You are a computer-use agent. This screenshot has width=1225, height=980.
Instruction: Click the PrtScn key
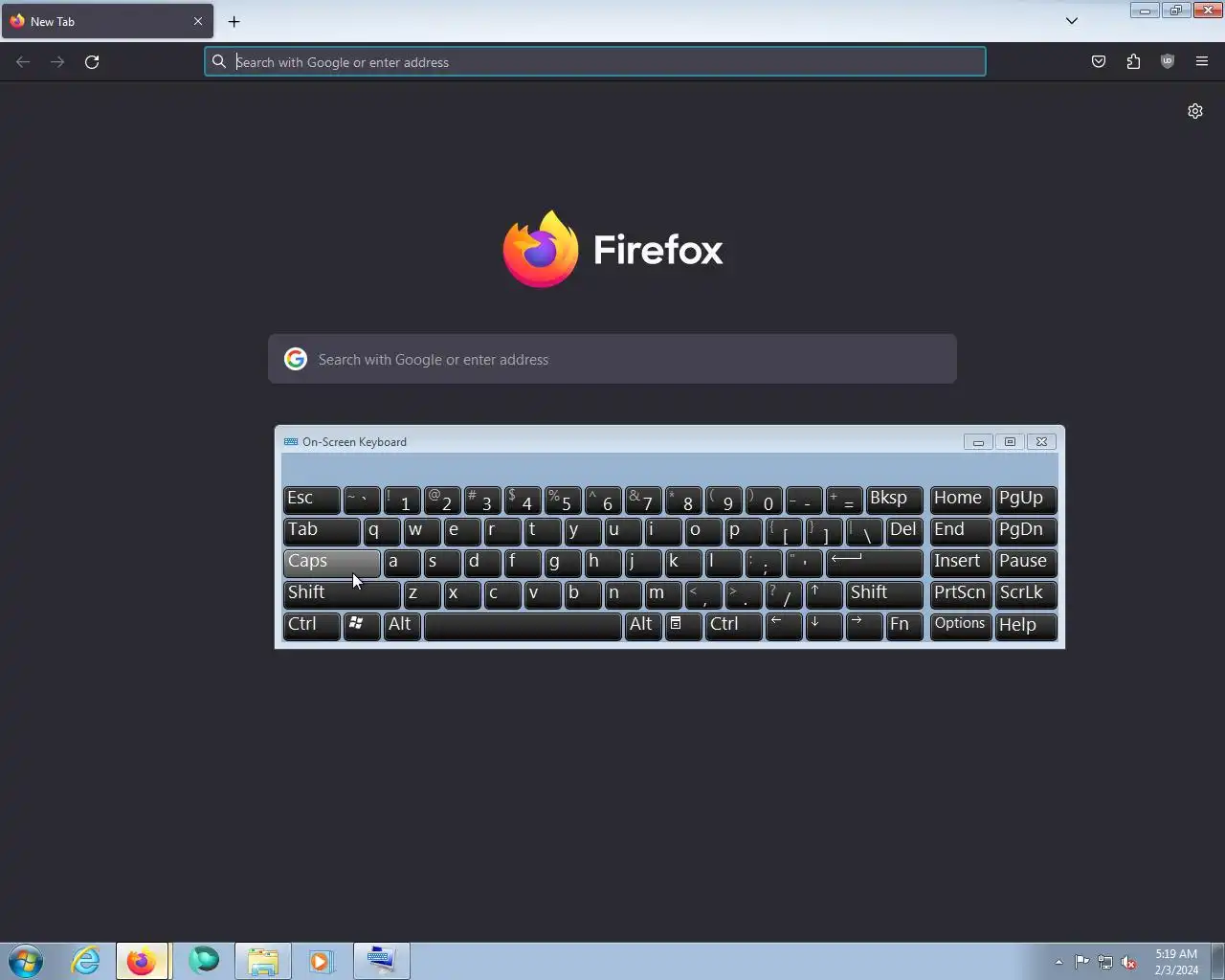[x=961, y=593]
